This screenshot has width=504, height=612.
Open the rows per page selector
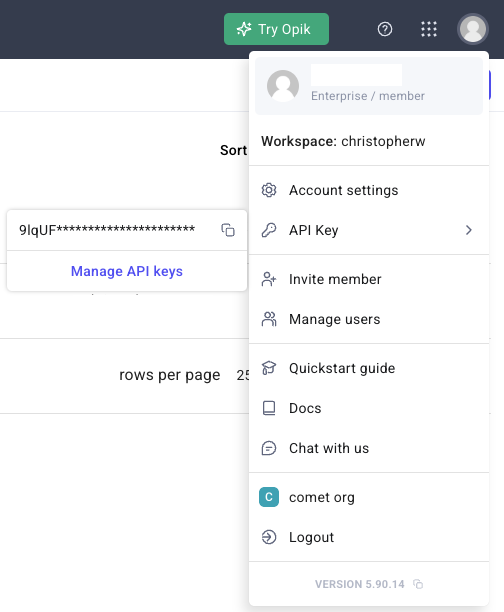pos(242,375)
